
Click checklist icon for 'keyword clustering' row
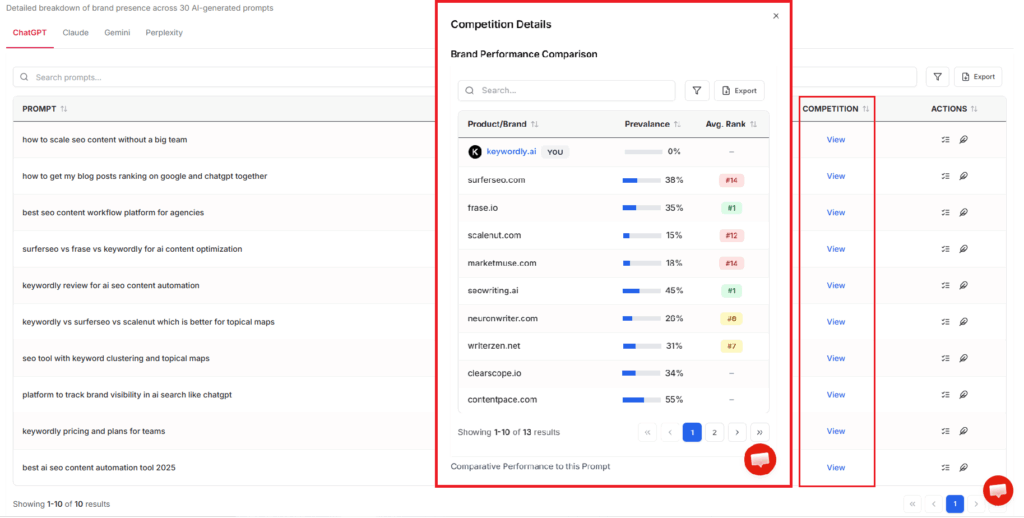[x=946, y=358]
